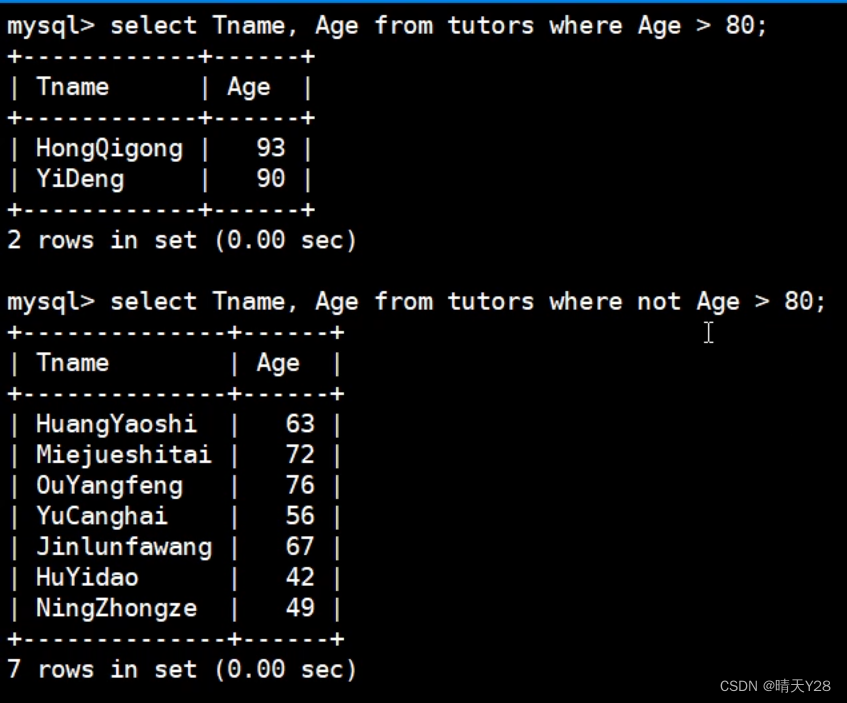
Task: Select the YiDeng name cell
Action: (80, 179)
